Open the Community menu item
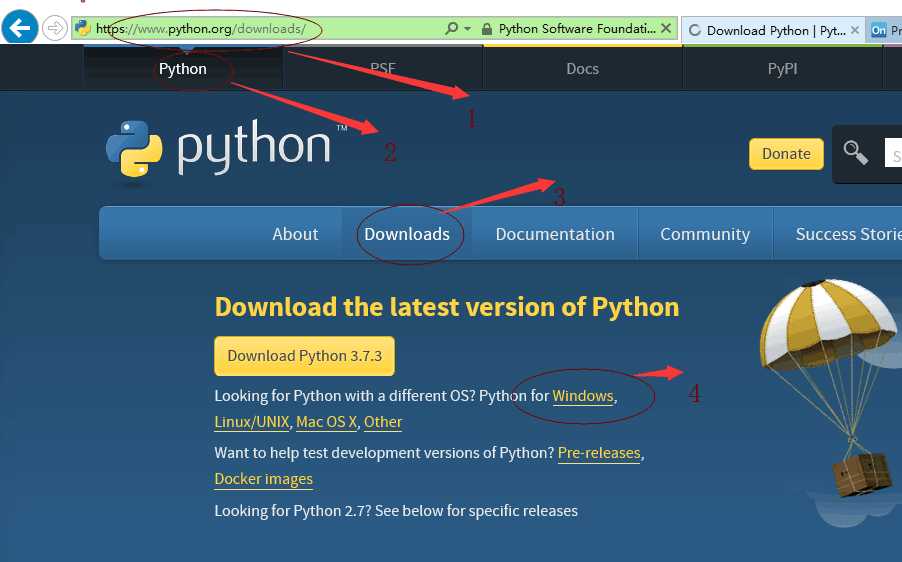Image resolution: width=902 pixels, height=562 pixels. pos(705,234)
